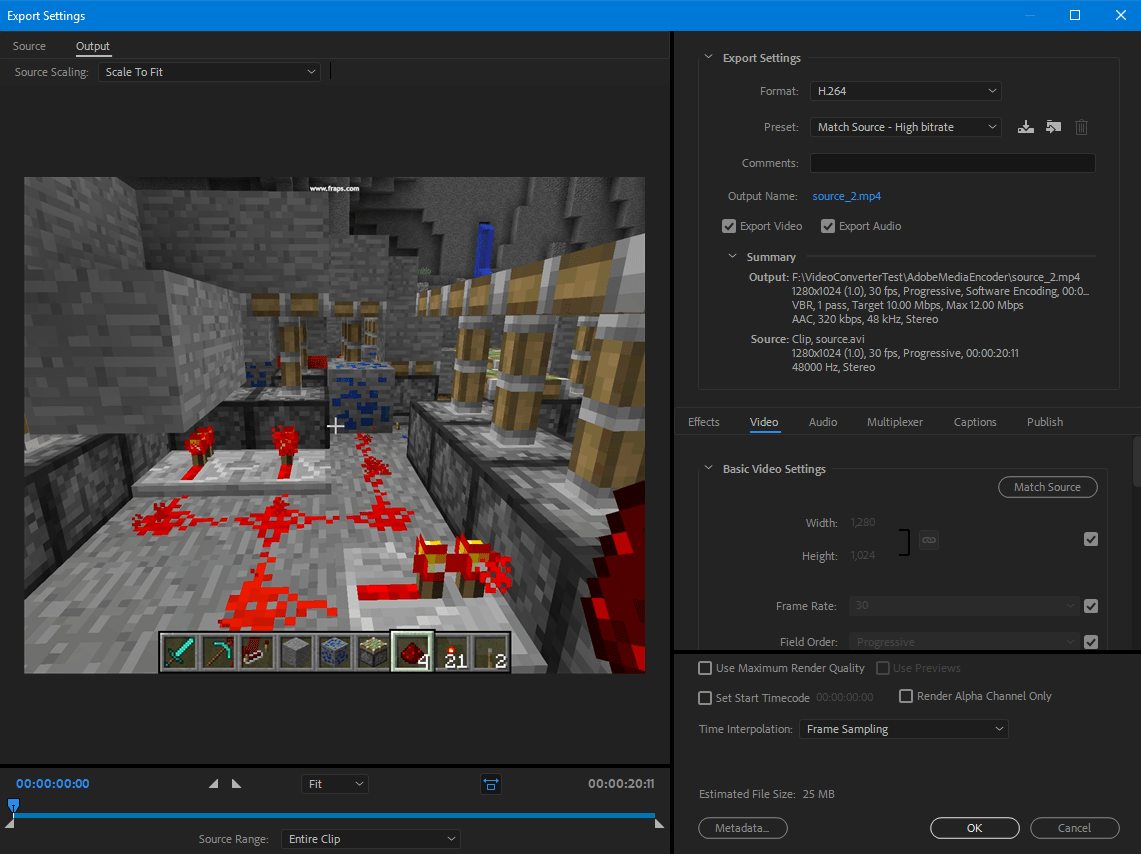The image size is (1141, 854).
Task: Uncheck match source for Width/Height
Action: (x=1091, y=539)
